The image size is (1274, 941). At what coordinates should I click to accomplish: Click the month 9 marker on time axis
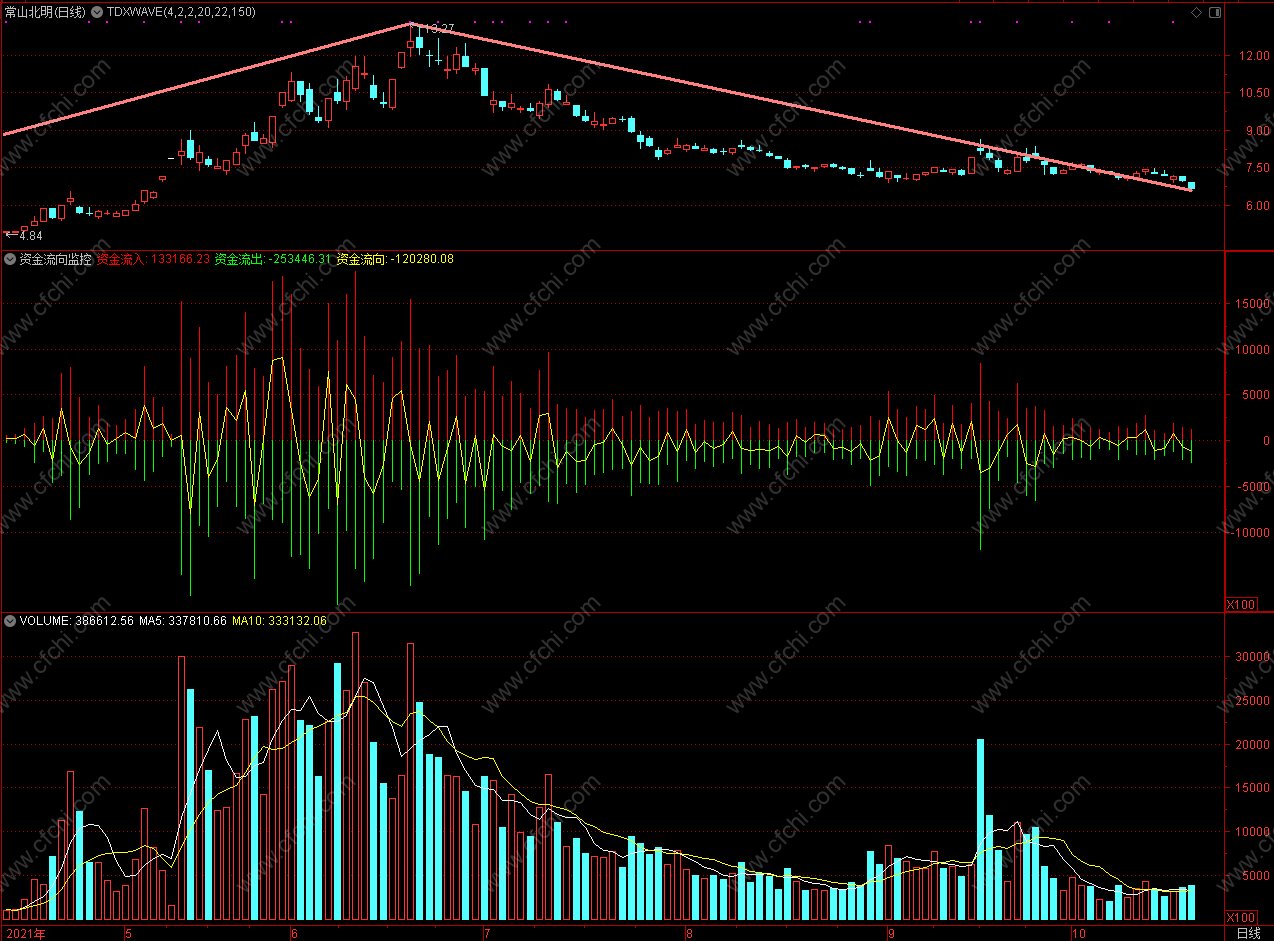[x=891, y=934]
